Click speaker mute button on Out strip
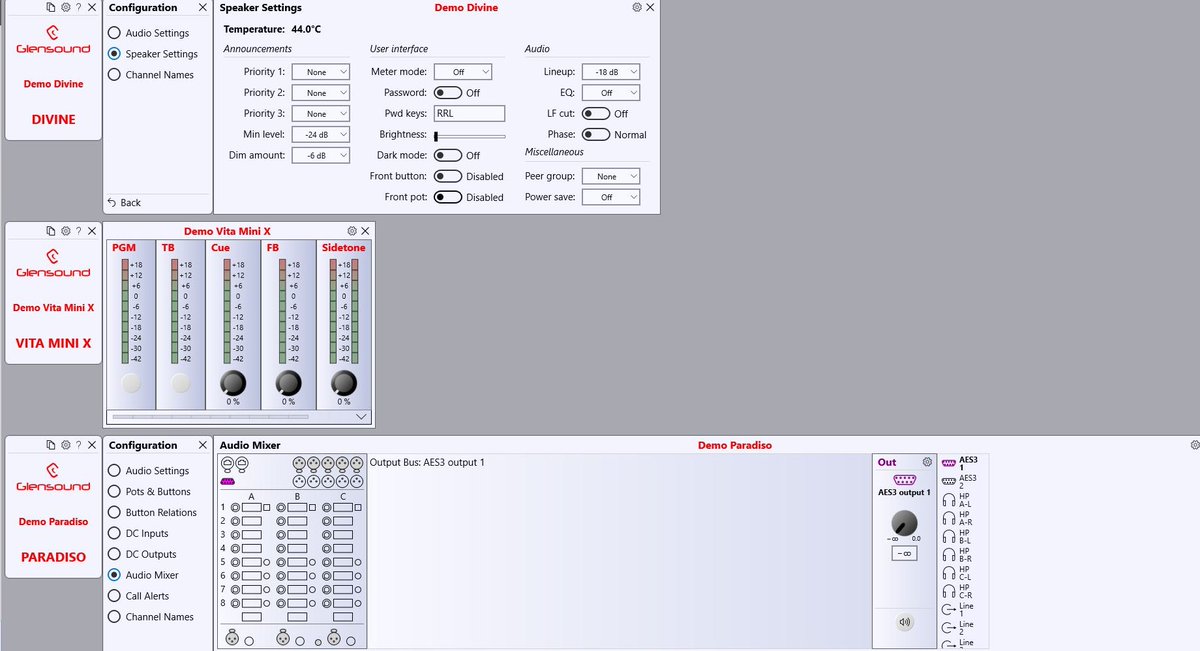Viewport: 1200px width, 651px height. point(905,622)
